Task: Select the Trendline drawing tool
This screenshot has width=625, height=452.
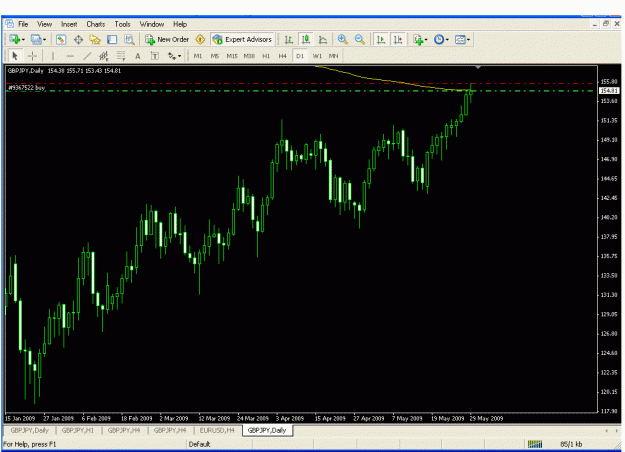Action: point(87,56)
